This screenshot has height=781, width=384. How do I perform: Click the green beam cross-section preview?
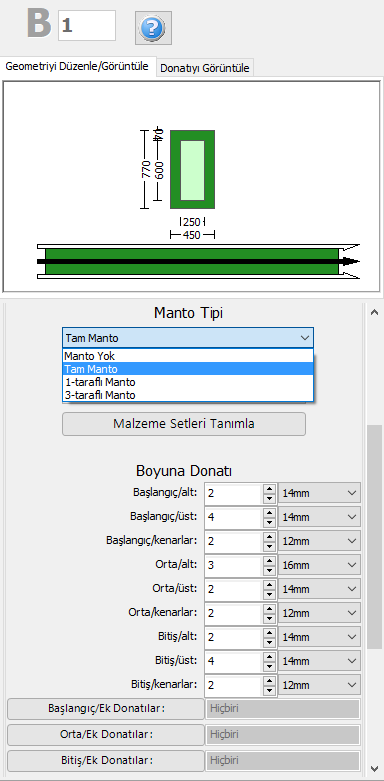coord(192,169)
